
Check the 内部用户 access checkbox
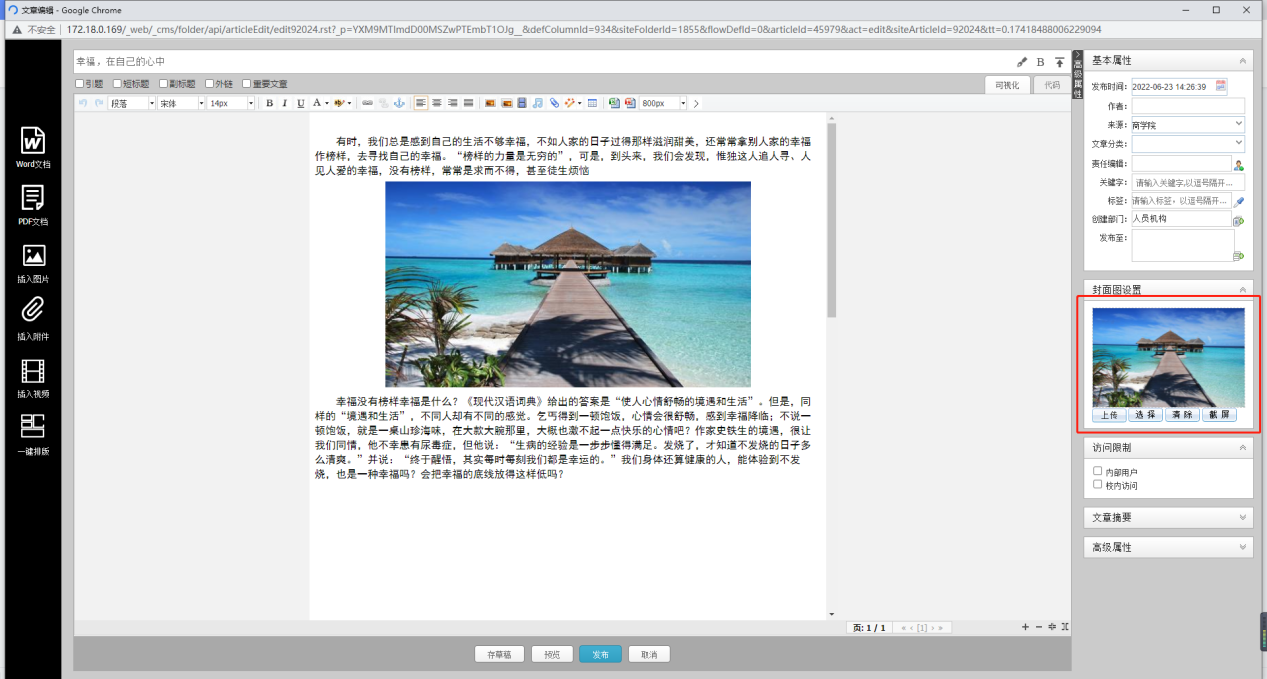1098,471
